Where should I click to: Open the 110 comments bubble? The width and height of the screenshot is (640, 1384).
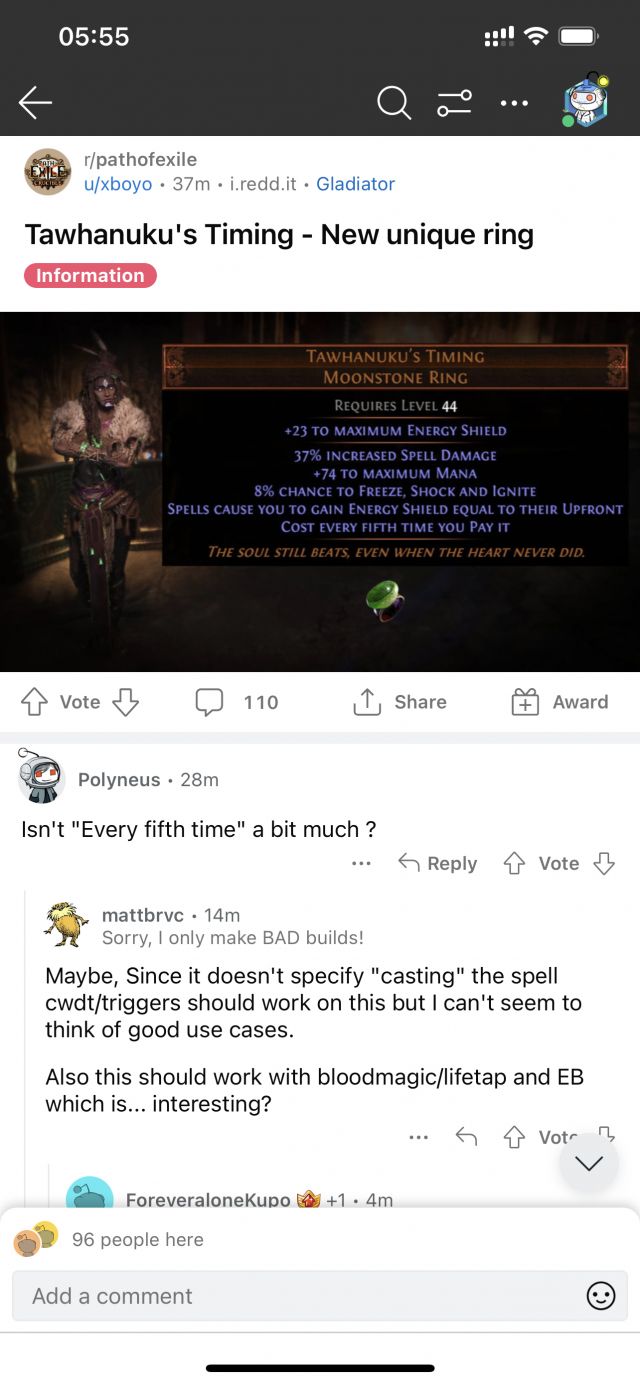pyautogui.click(x=237, y=702)
